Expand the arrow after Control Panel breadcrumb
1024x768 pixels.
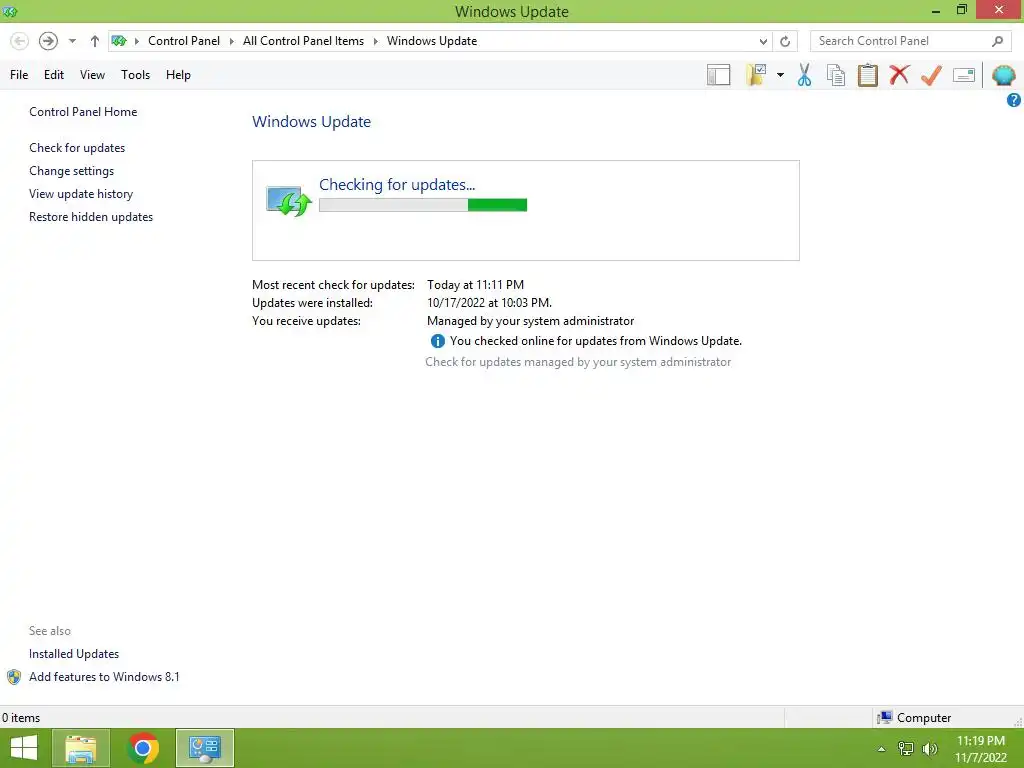(231, 41)
